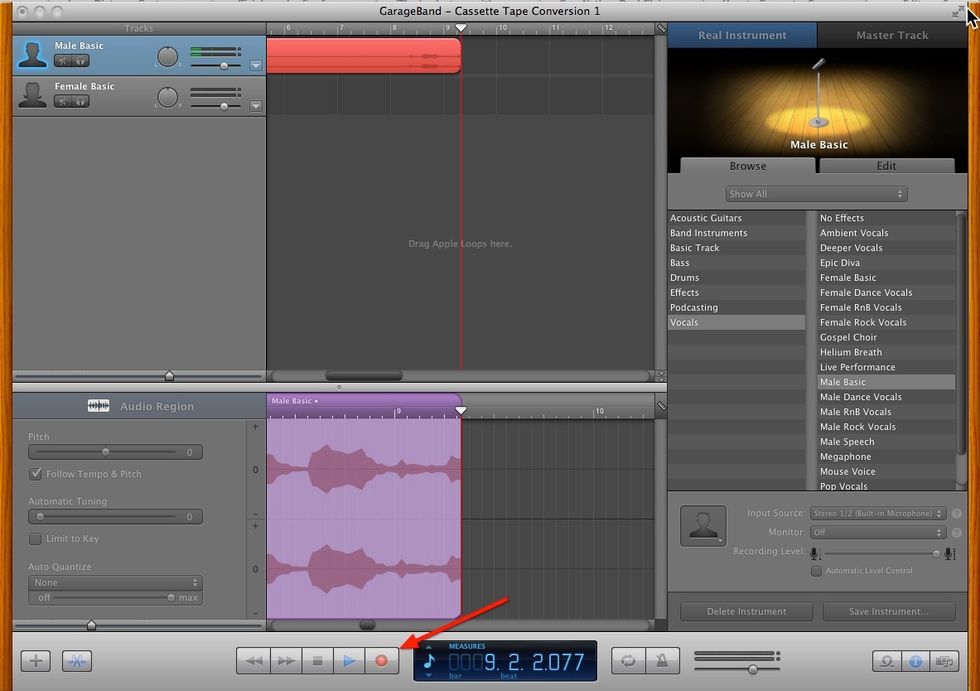980x691 pixels.
Task: Open the Media Browser icon
Action: pyautogui.click(x=944, y=660)
